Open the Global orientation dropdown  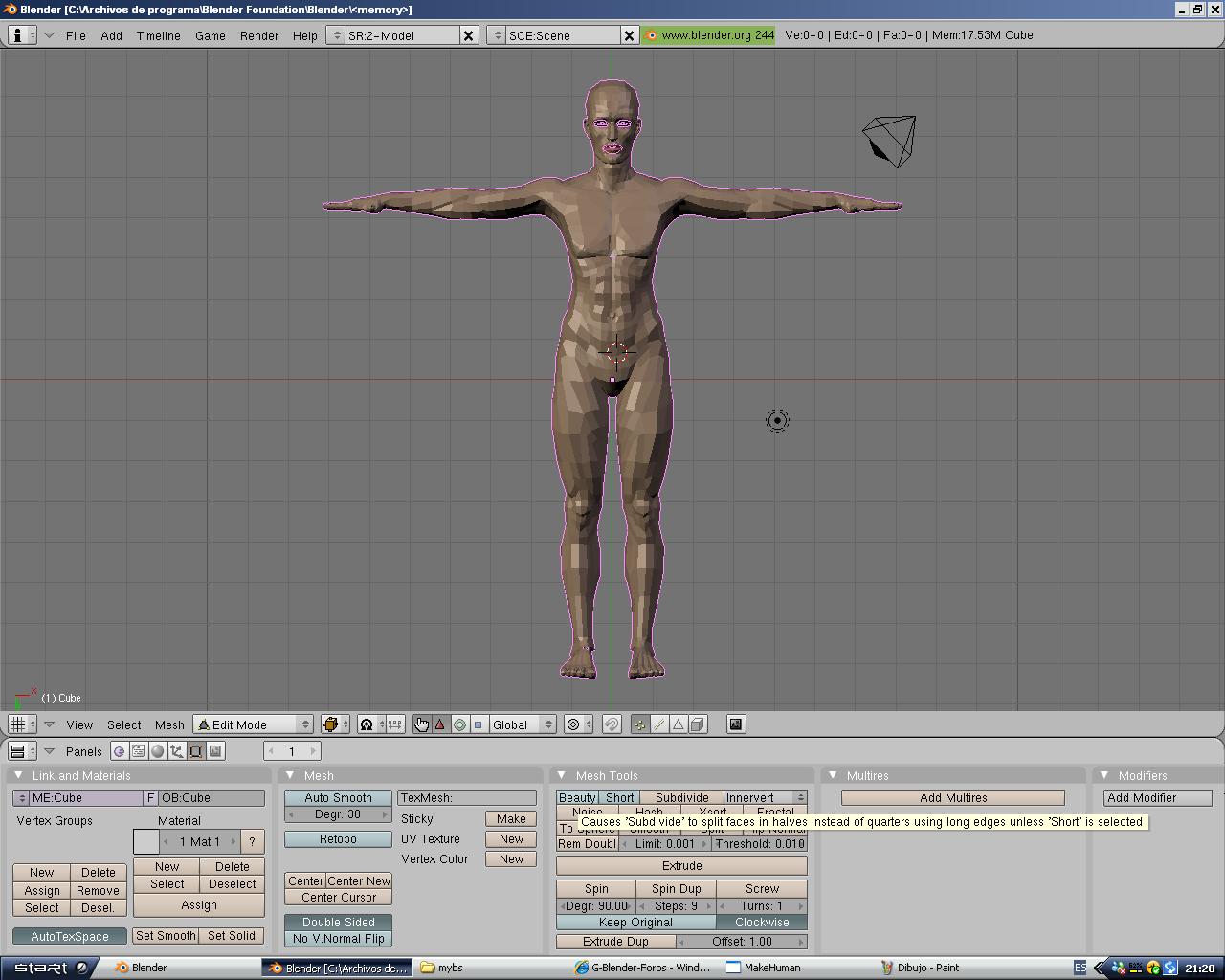[x=523, y=724]
